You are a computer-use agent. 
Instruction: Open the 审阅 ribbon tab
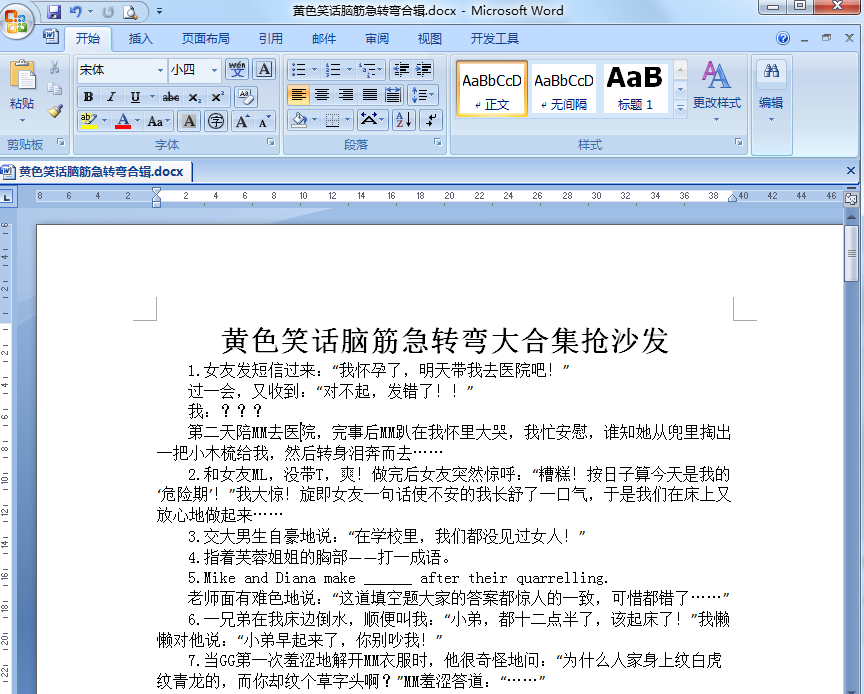[x=377, y=38]
